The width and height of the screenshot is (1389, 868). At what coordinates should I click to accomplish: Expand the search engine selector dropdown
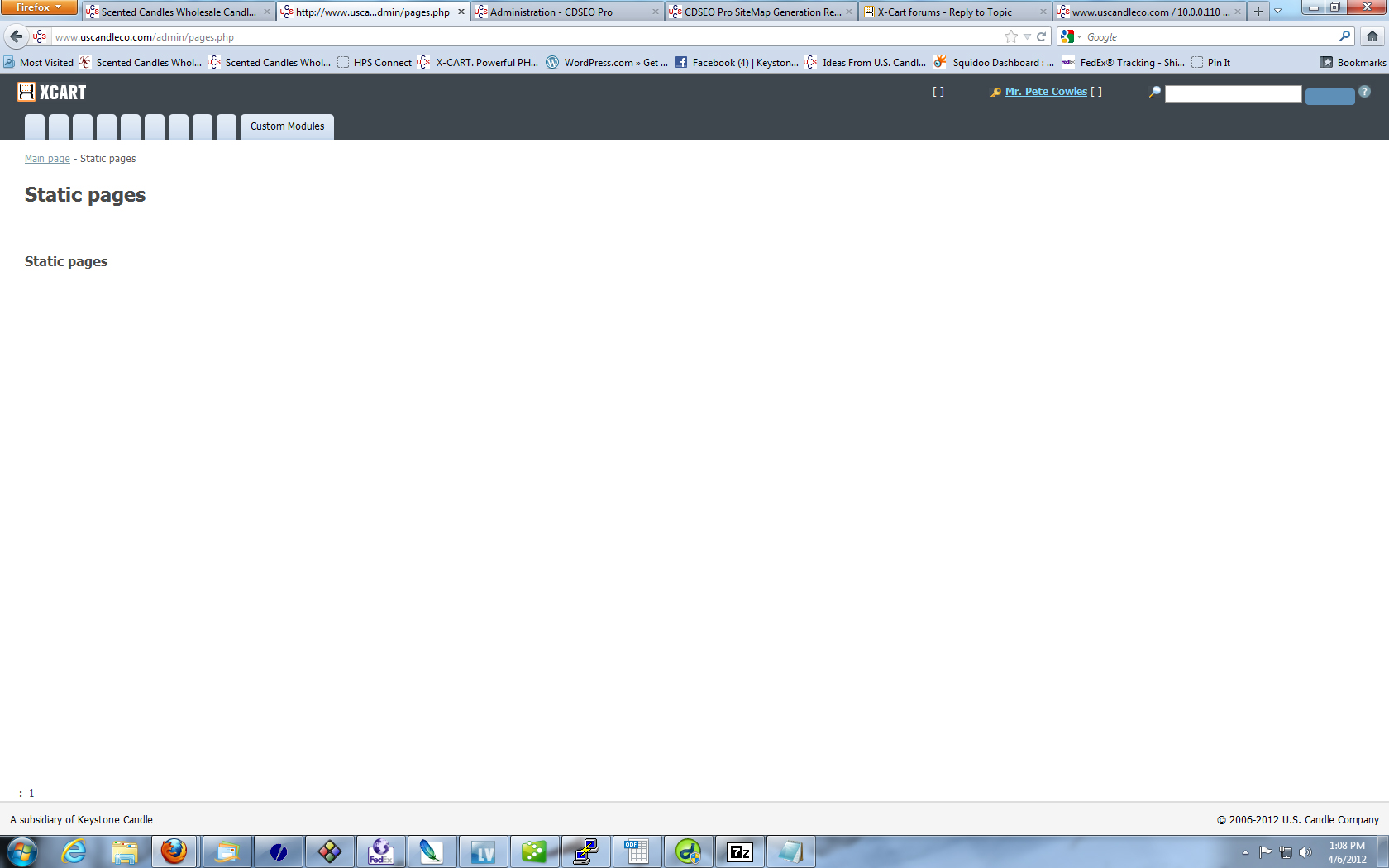pos(1079,36)
